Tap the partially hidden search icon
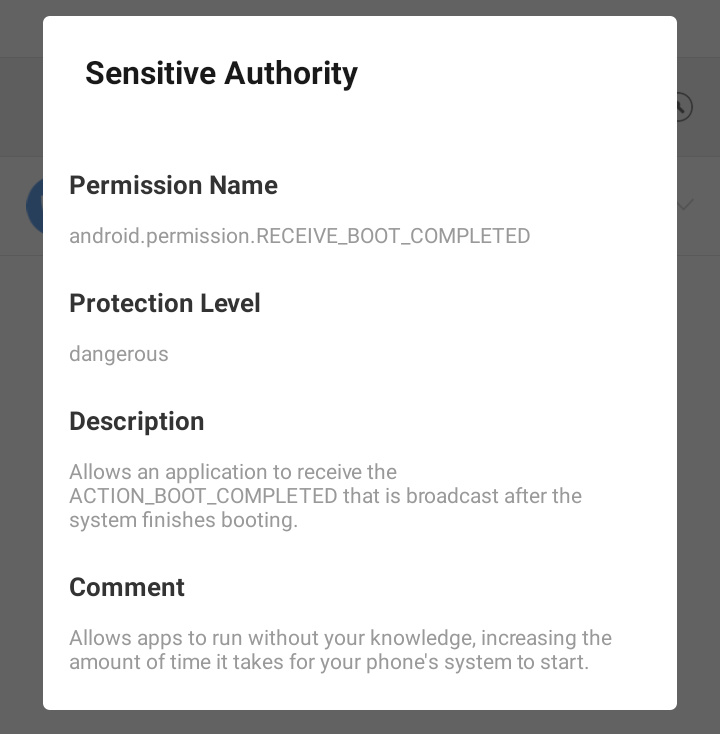Viewport: 720px width, 734px height. [683, 107]
